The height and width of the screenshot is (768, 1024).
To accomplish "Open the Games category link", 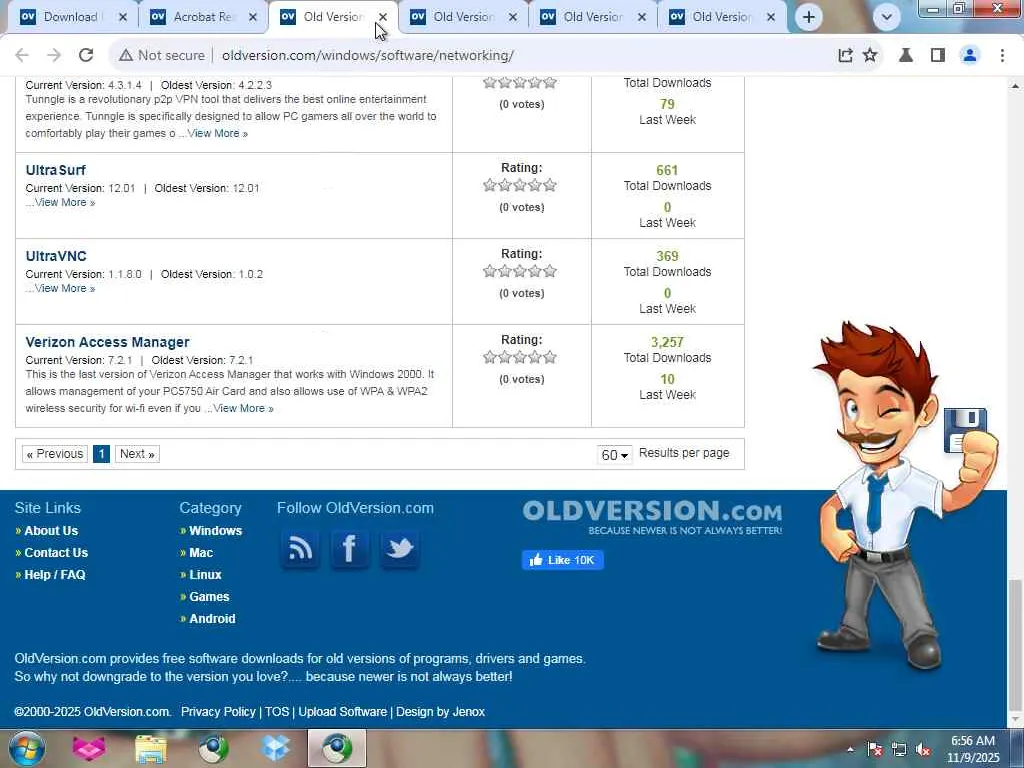I will (209, 597).
